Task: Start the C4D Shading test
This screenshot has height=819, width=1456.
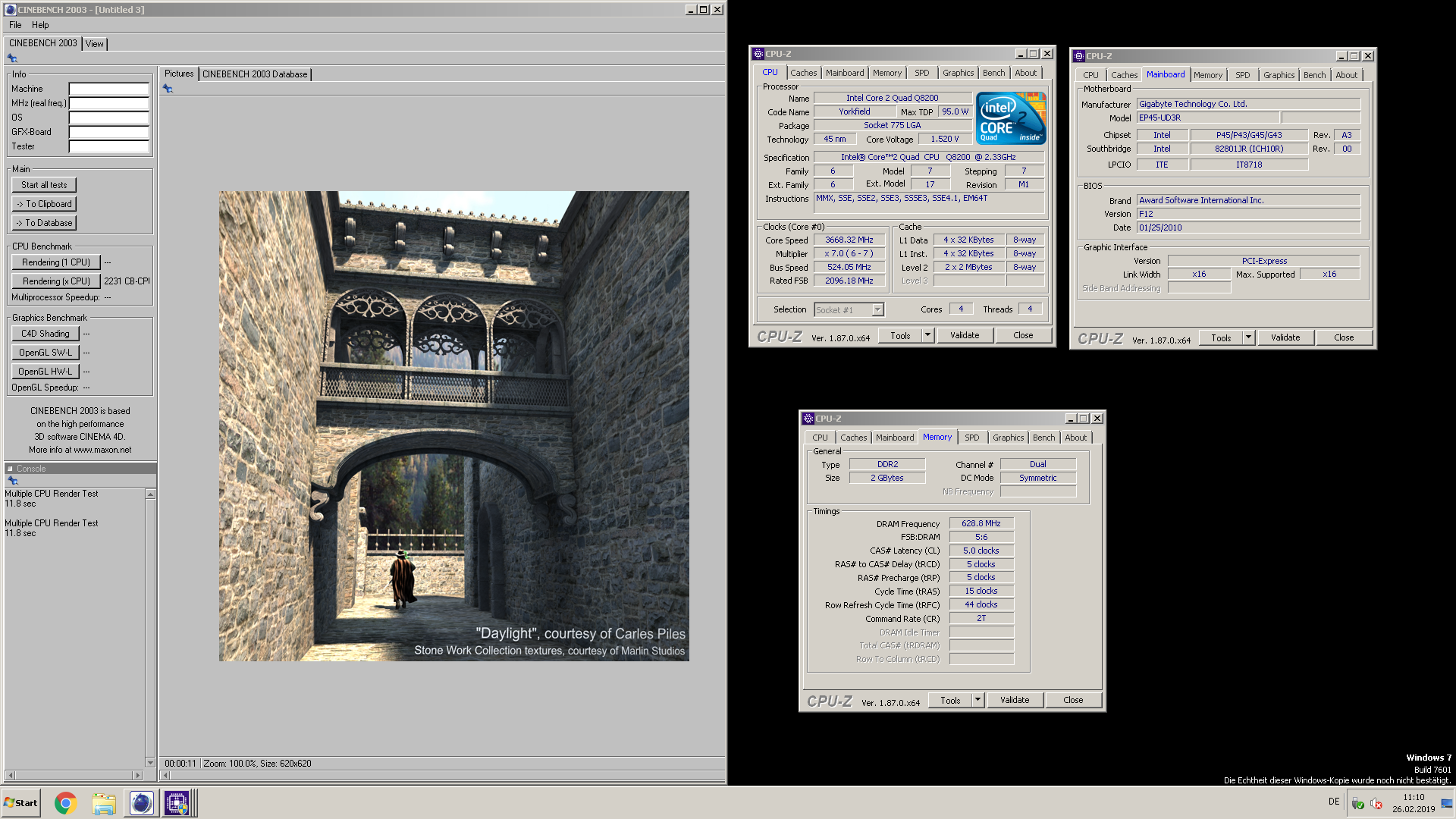Action: click(45, 334)
